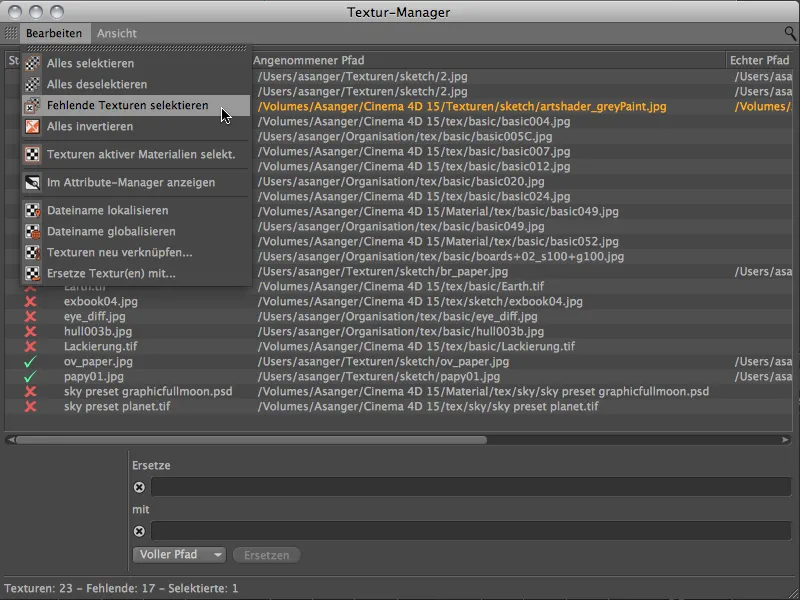This screenshot has width=800, height=600.
Task: Choose Fehlende Texturen selektieren
Action: tap(136, 106)
